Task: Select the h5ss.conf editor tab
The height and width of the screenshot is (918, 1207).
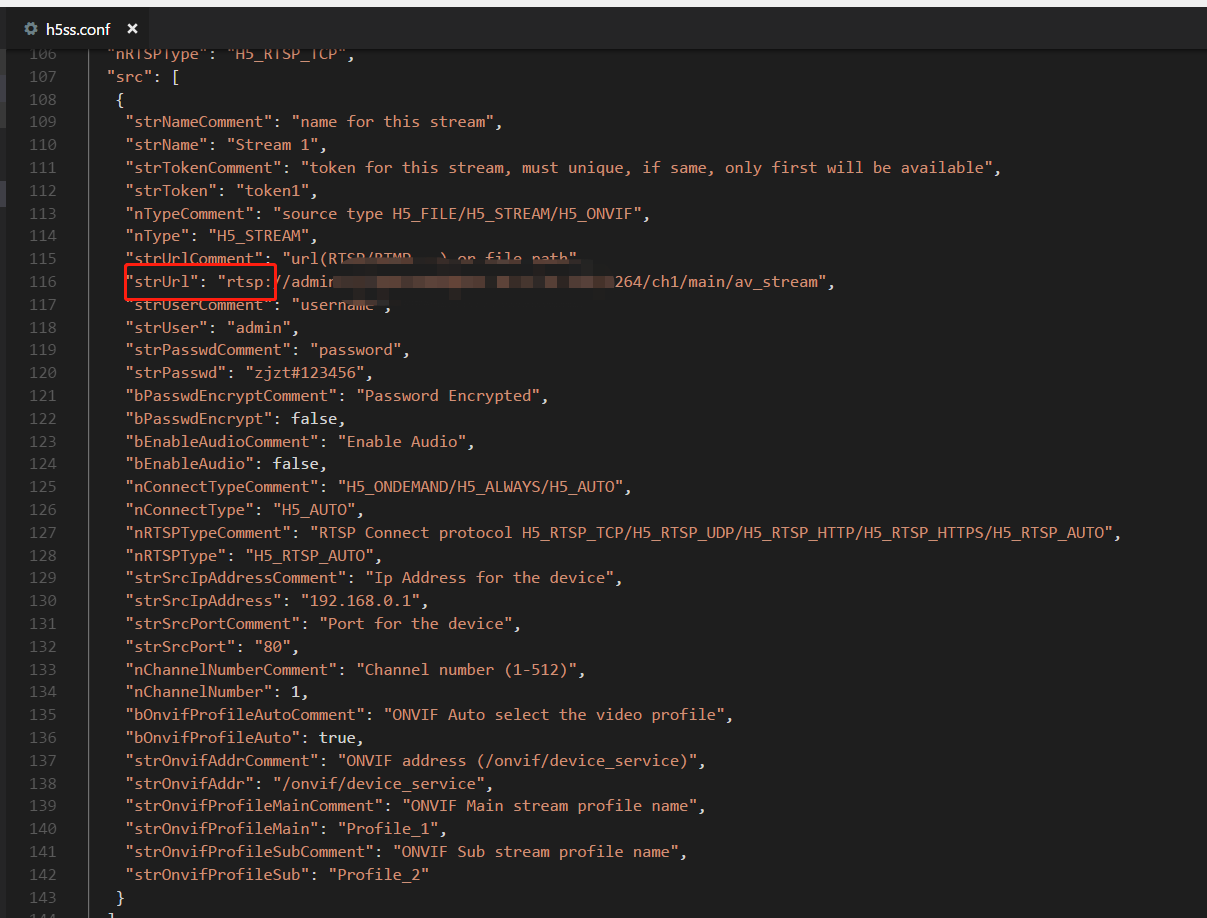Action: 78,29
